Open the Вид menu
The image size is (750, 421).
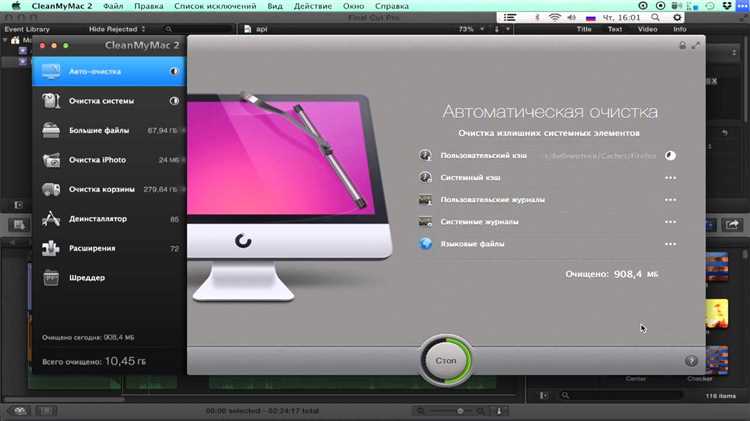pos(275,6)
